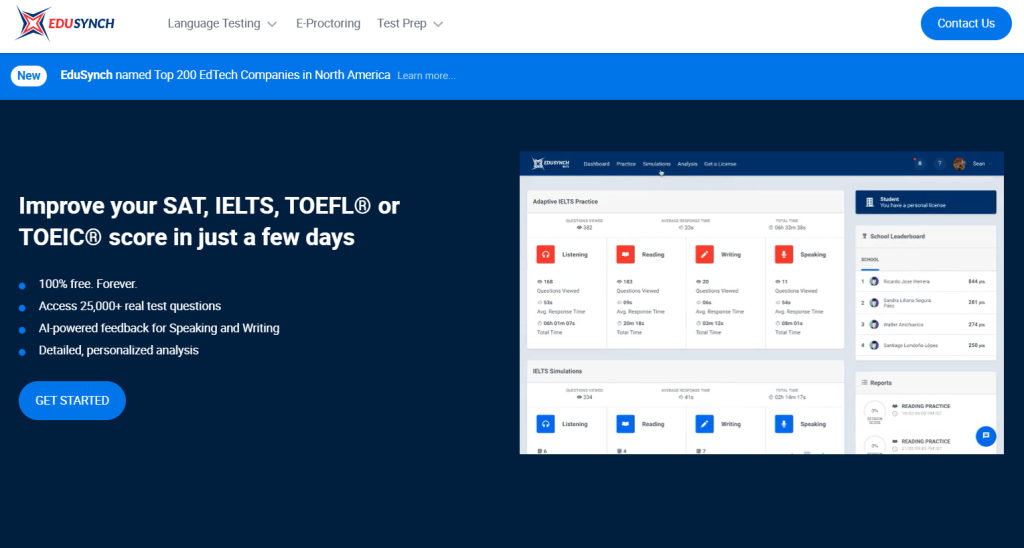The image size is (1024, 548).
Task: Click the Student personal license card
Action: coord(925,202)
